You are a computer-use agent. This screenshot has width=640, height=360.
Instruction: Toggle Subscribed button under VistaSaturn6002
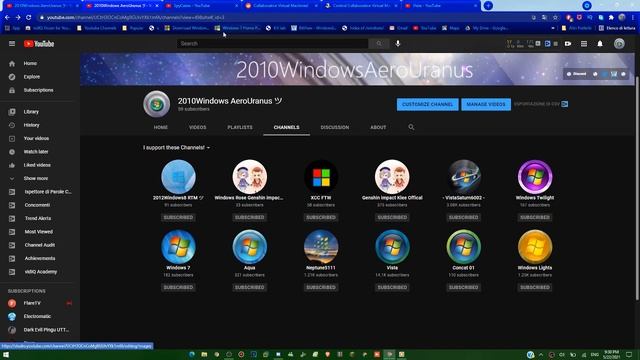coord(463,218)
